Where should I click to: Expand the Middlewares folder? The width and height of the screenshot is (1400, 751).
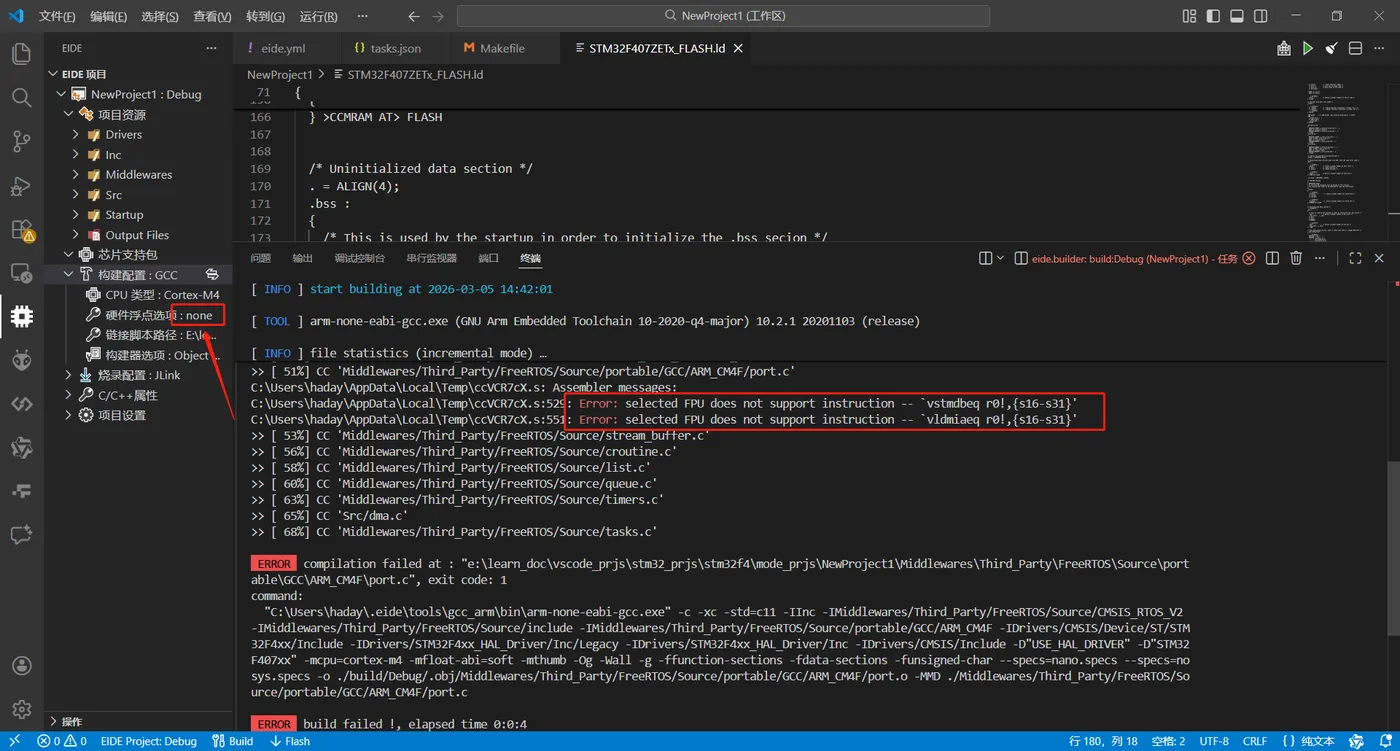[x=138, y=174]
